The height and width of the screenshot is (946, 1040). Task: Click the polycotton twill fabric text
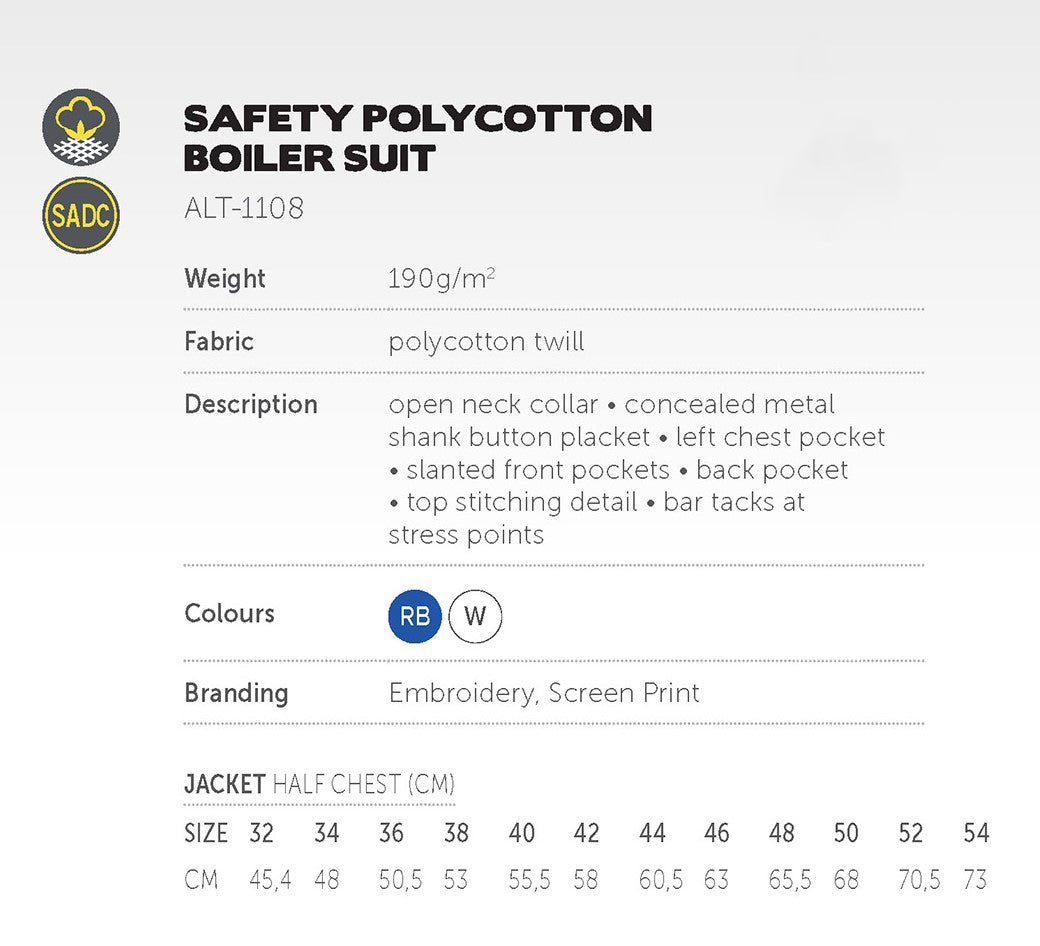486,342
